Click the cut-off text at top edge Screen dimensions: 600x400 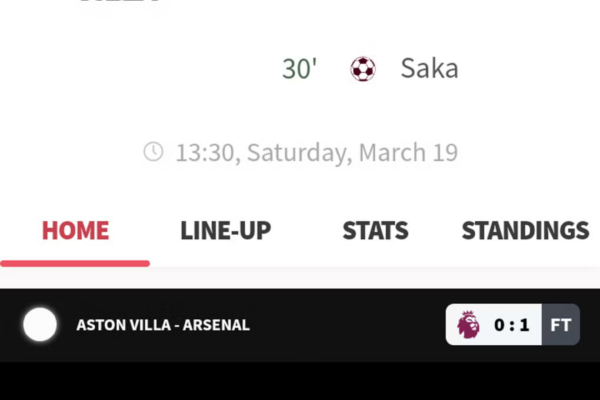click(120, 3)
